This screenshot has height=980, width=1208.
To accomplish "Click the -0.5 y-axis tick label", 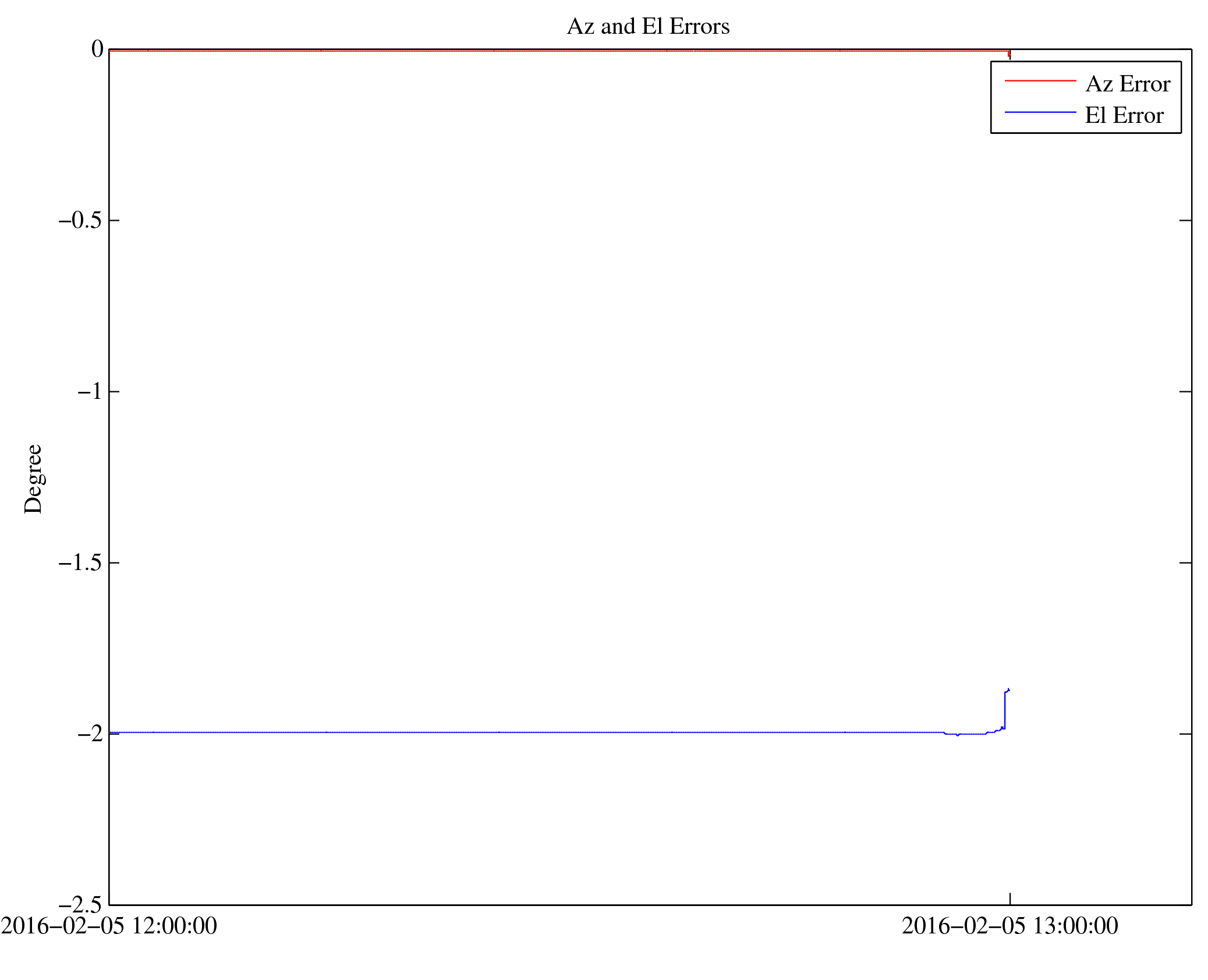I will (80, 221).
